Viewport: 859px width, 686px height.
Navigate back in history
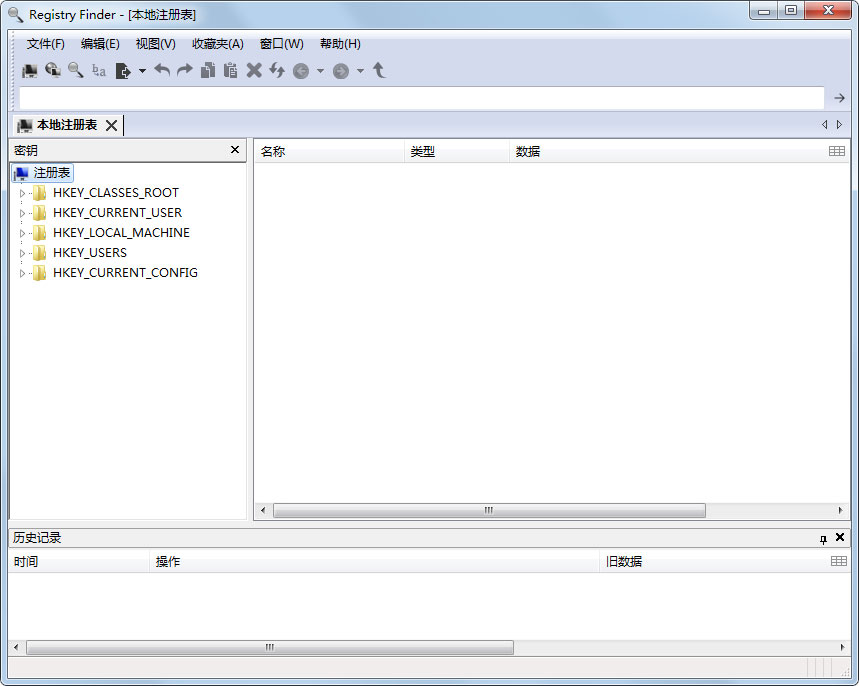coord(301,71)
